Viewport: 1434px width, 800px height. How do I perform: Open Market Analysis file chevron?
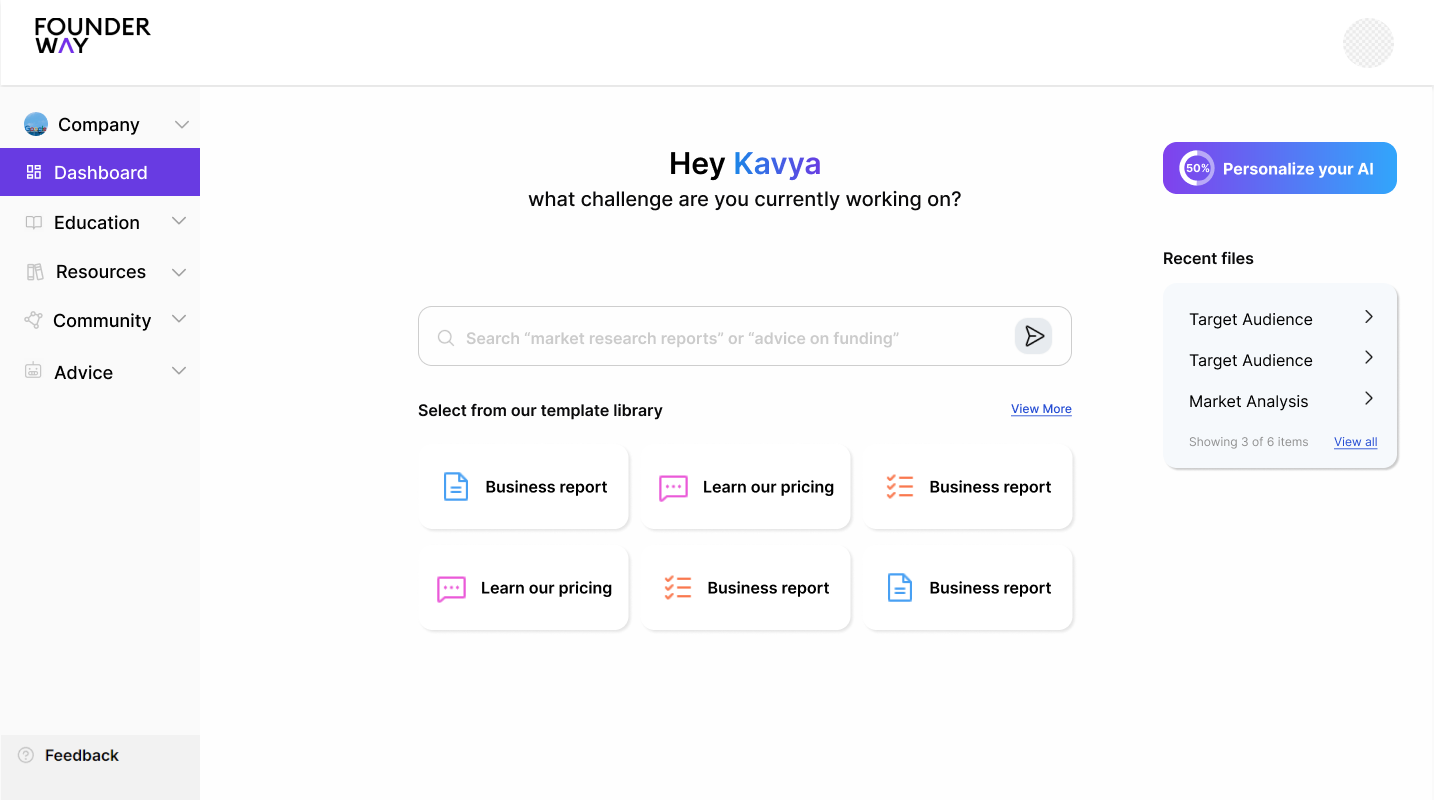pos(1369,399)
